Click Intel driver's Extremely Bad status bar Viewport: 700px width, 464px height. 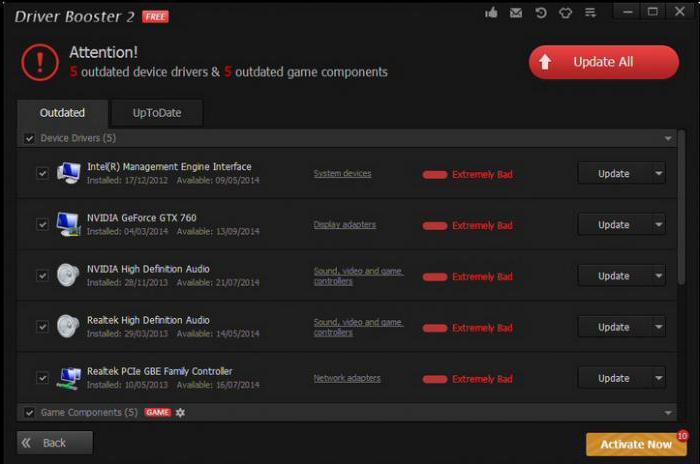pos(435,175)
